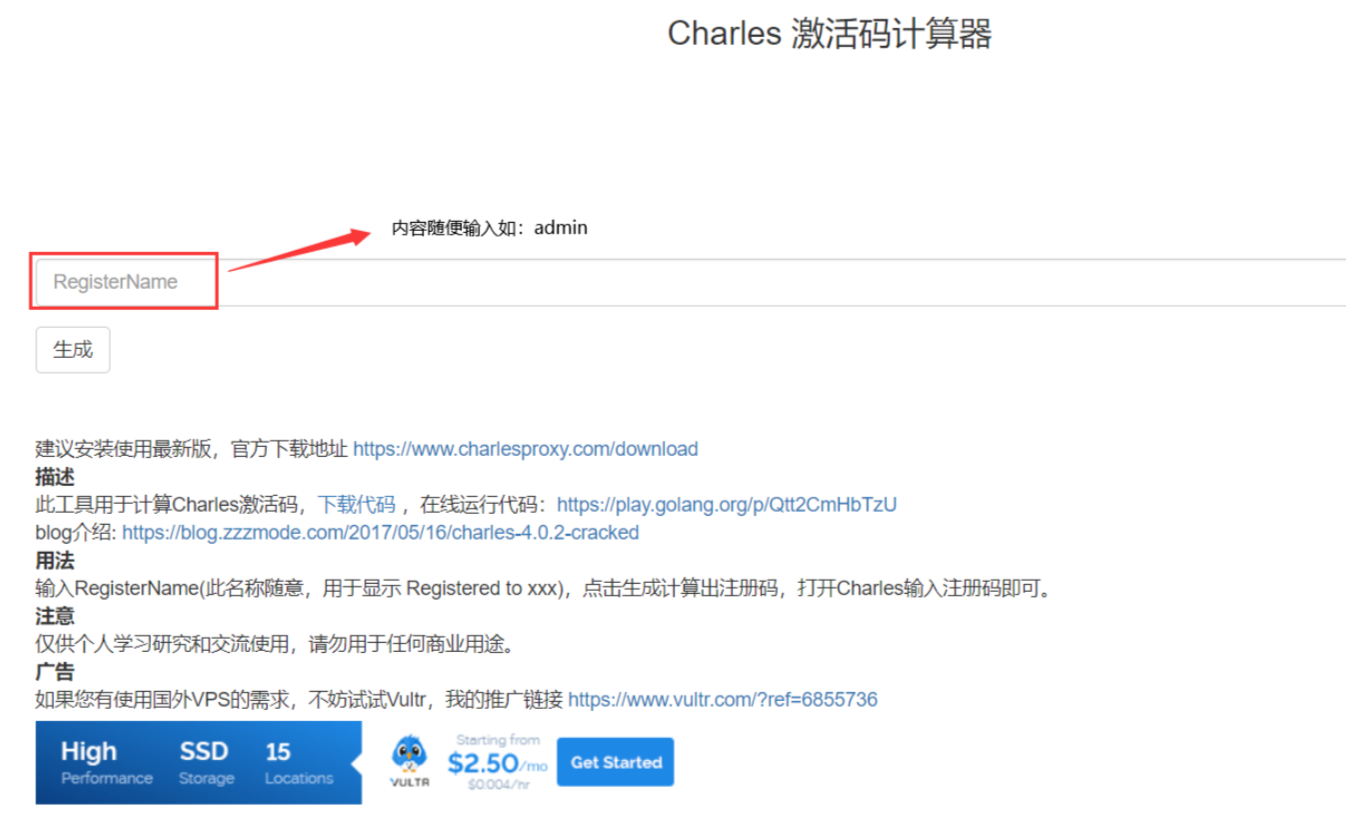Click the 输入RegisterName usage instruction text
This screenshot has height=832, width=1346.
tap(545, 589)
